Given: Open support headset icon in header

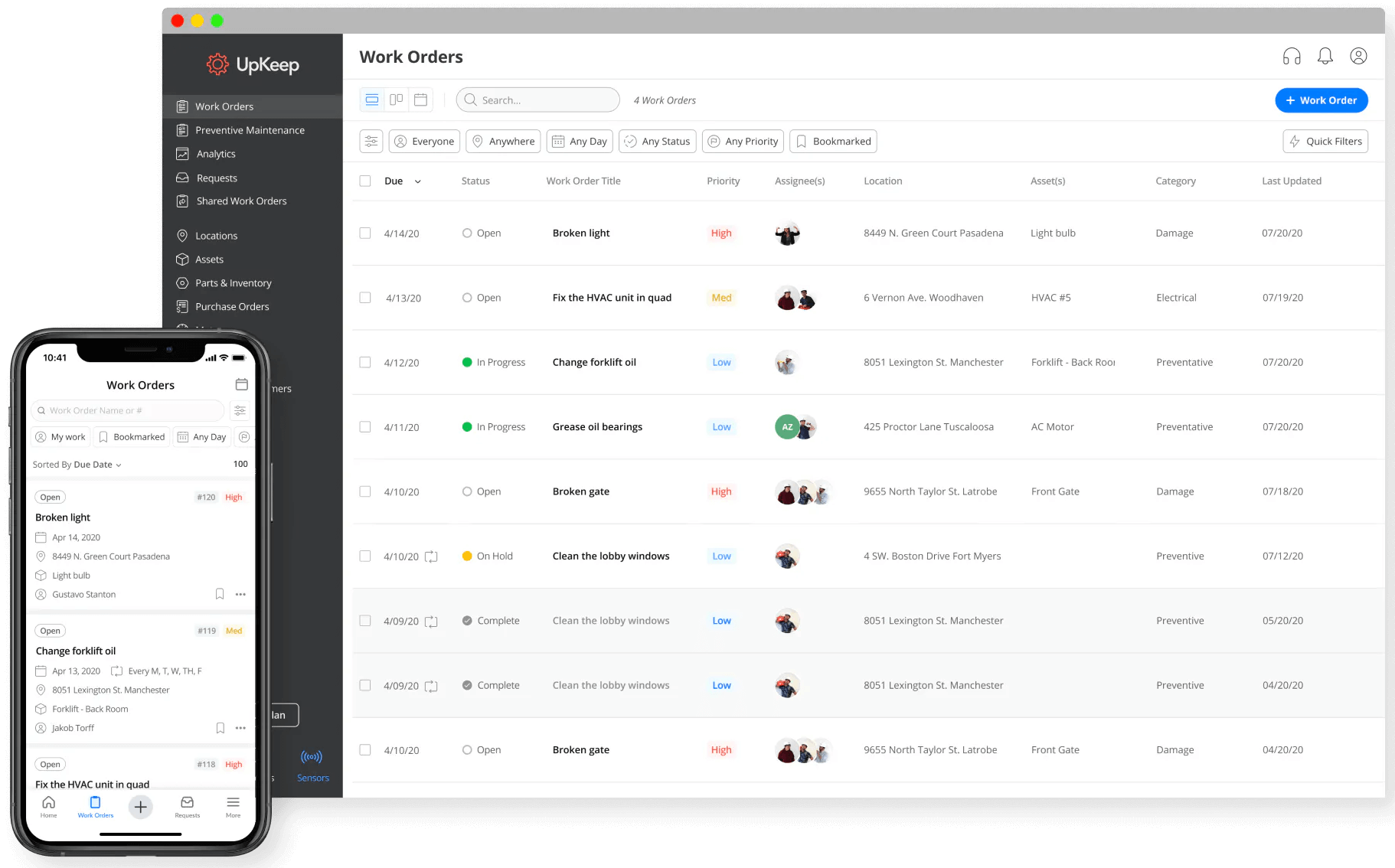Looking at the screenshot, I should point(1292,56).
